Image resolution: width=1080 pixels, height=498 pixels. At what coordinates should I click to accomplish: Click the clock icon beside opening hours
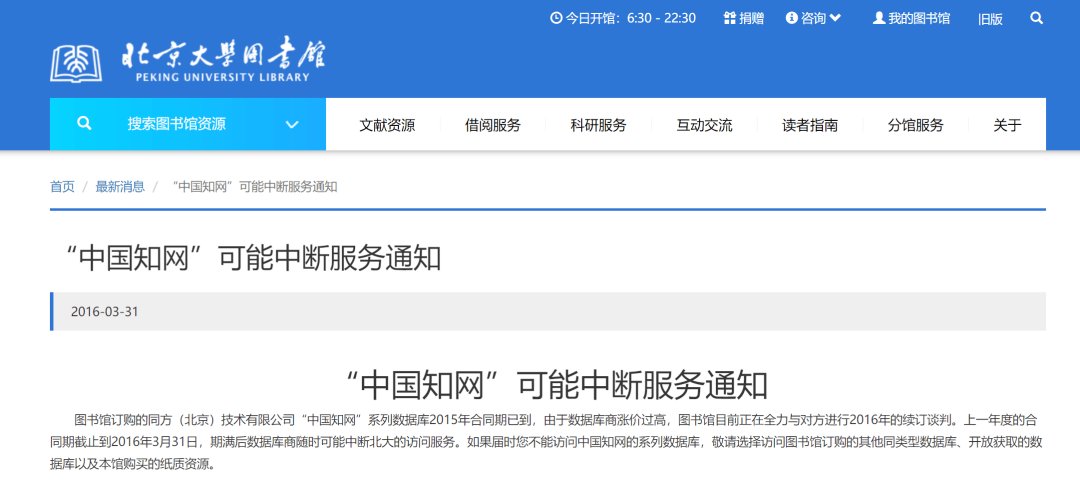556,18
